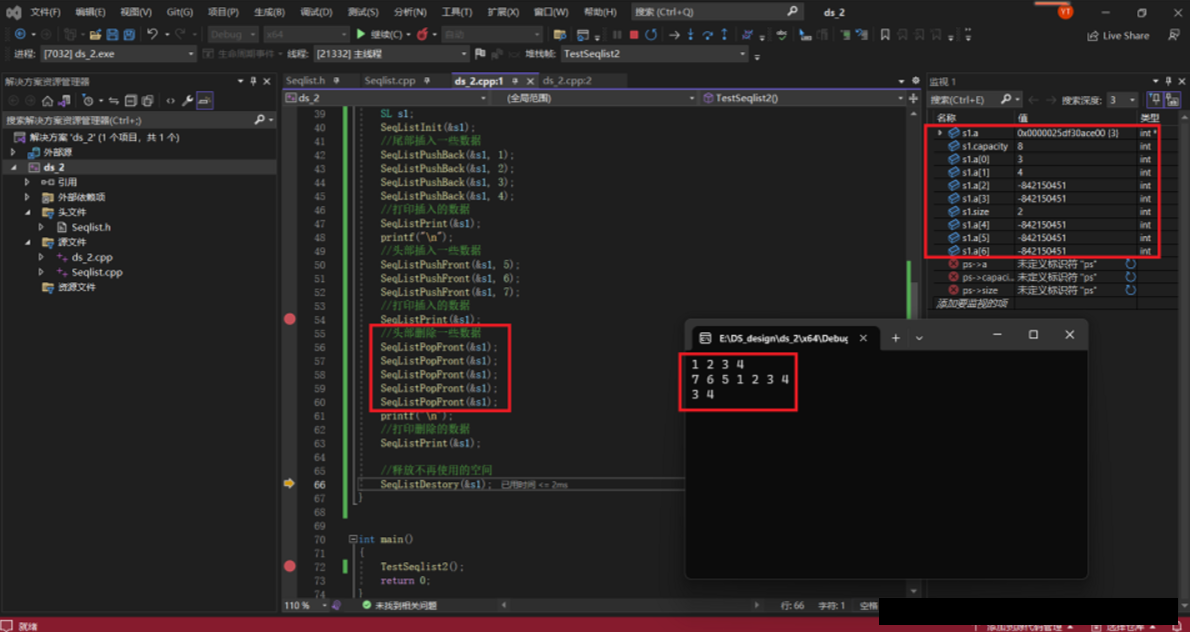The image size is (1190, 632).
Task: Click the YT account avatar
Action: pyautogui.click(x=1066, y=11)
